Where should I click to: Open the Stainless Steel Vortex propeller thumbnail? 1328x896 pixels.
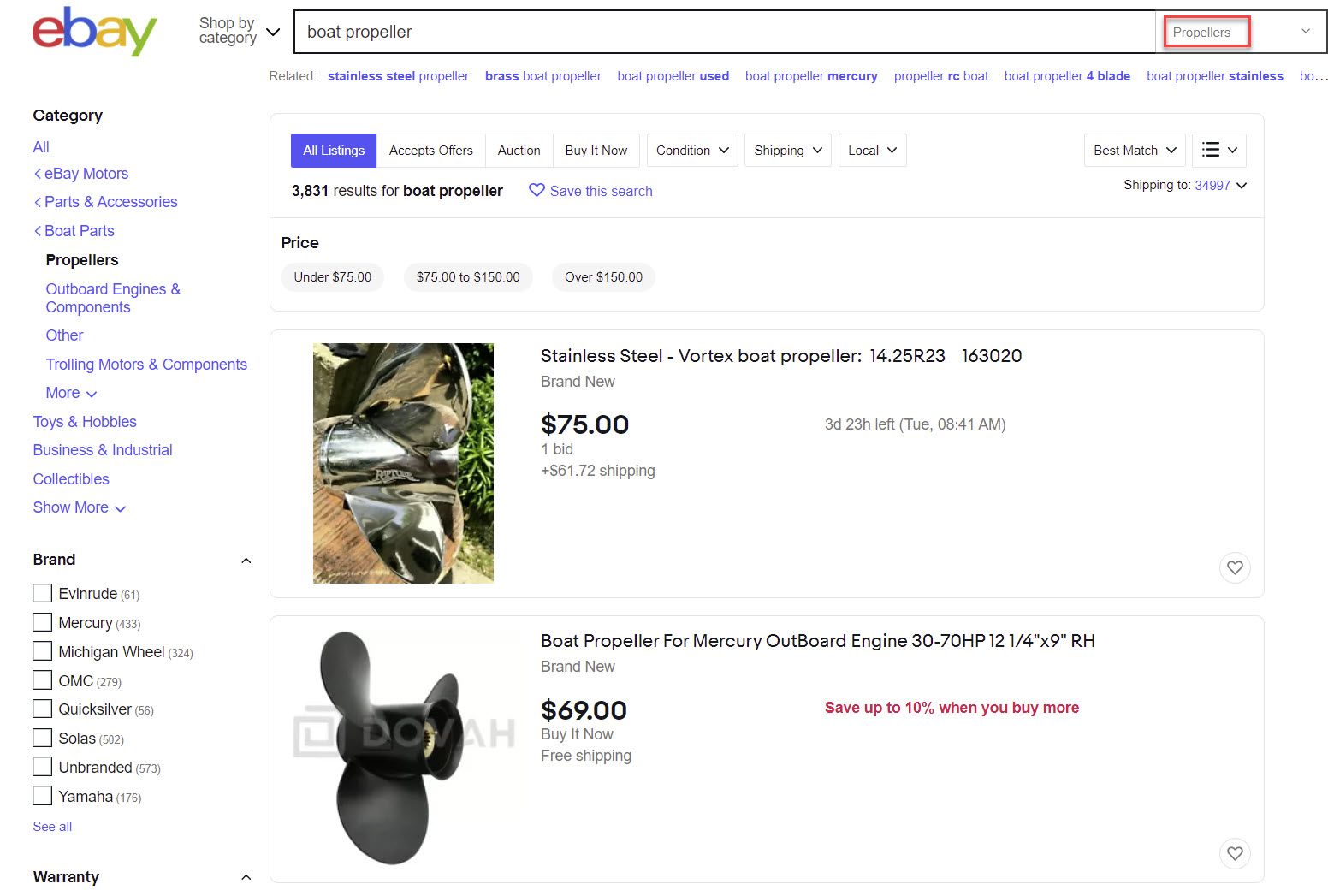(x=403, y=463)
